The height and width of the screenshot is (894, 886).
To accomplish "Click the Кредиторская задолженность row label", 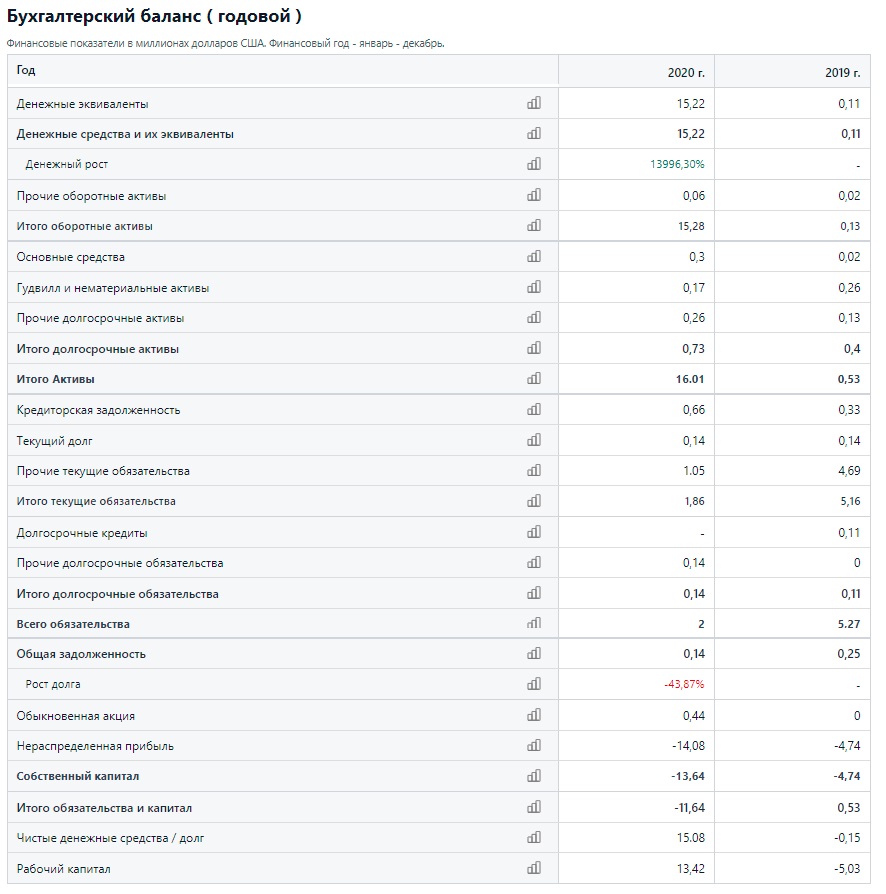I will (x=98, y=410).
